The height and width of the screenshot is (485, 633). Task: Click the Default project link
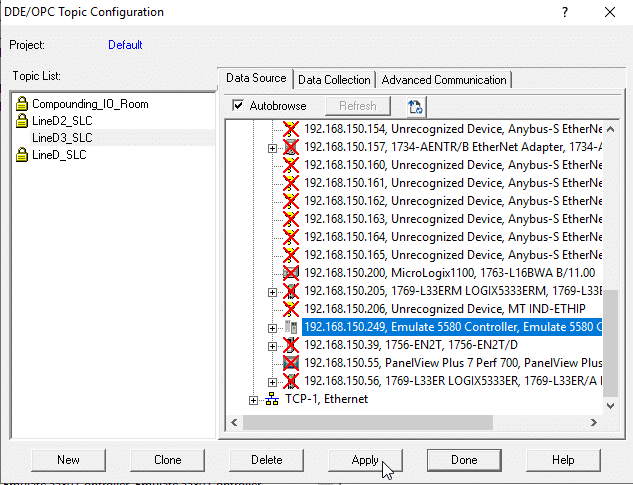point(125,45)
